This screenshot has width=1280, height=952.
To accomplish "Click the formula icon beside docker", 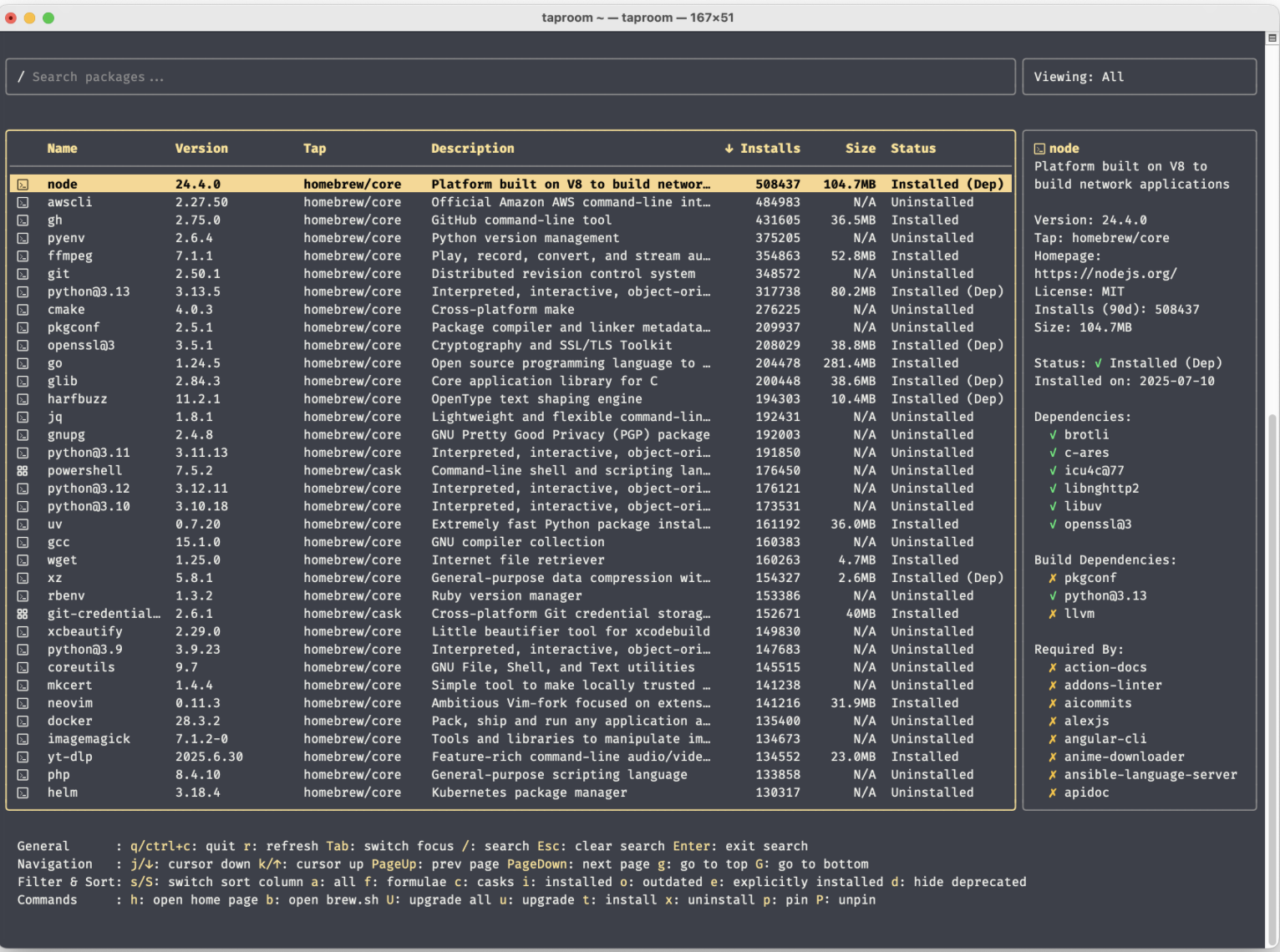I will [23, 722].
